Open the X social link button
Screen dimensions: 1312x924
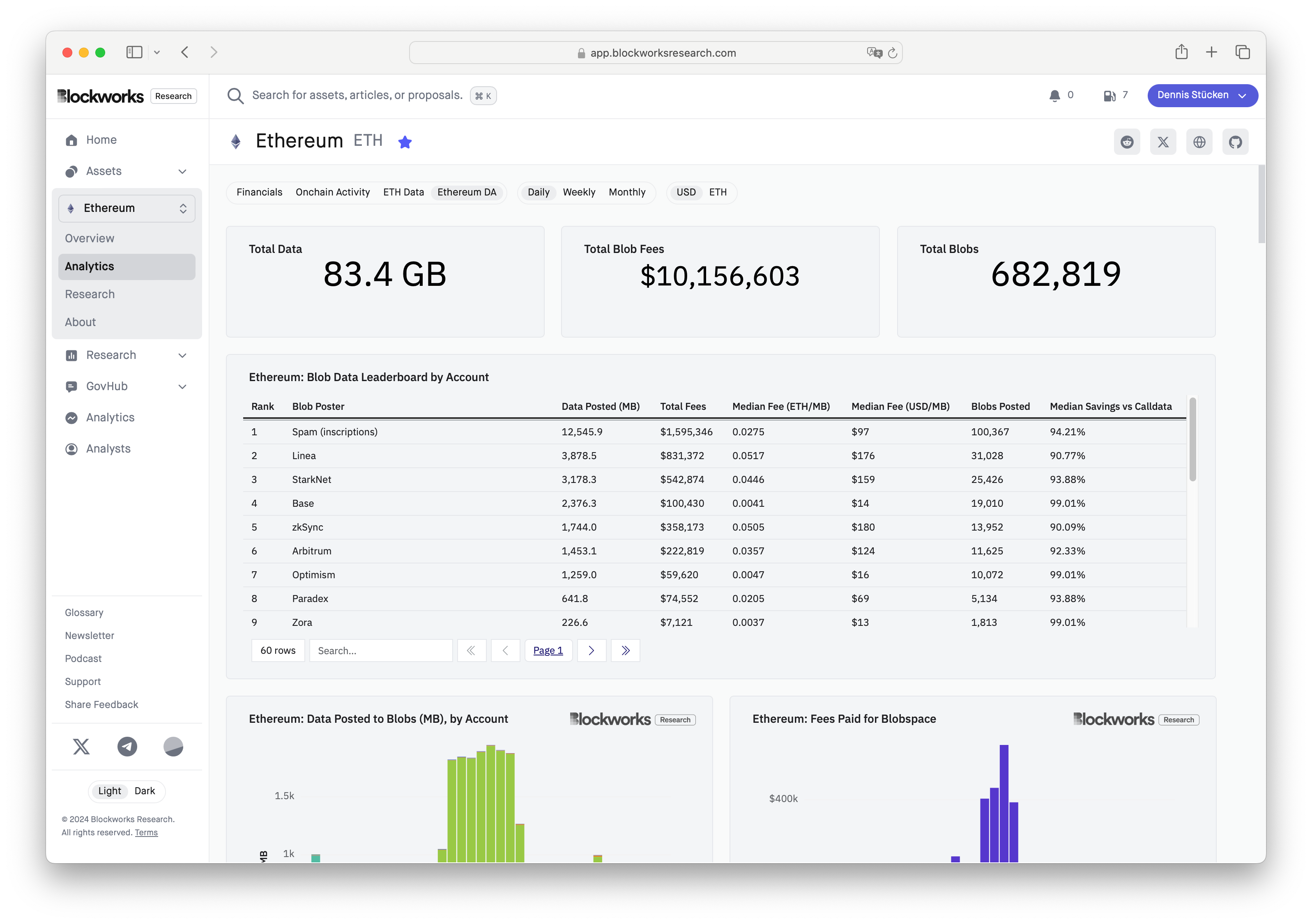point(1163,142)
